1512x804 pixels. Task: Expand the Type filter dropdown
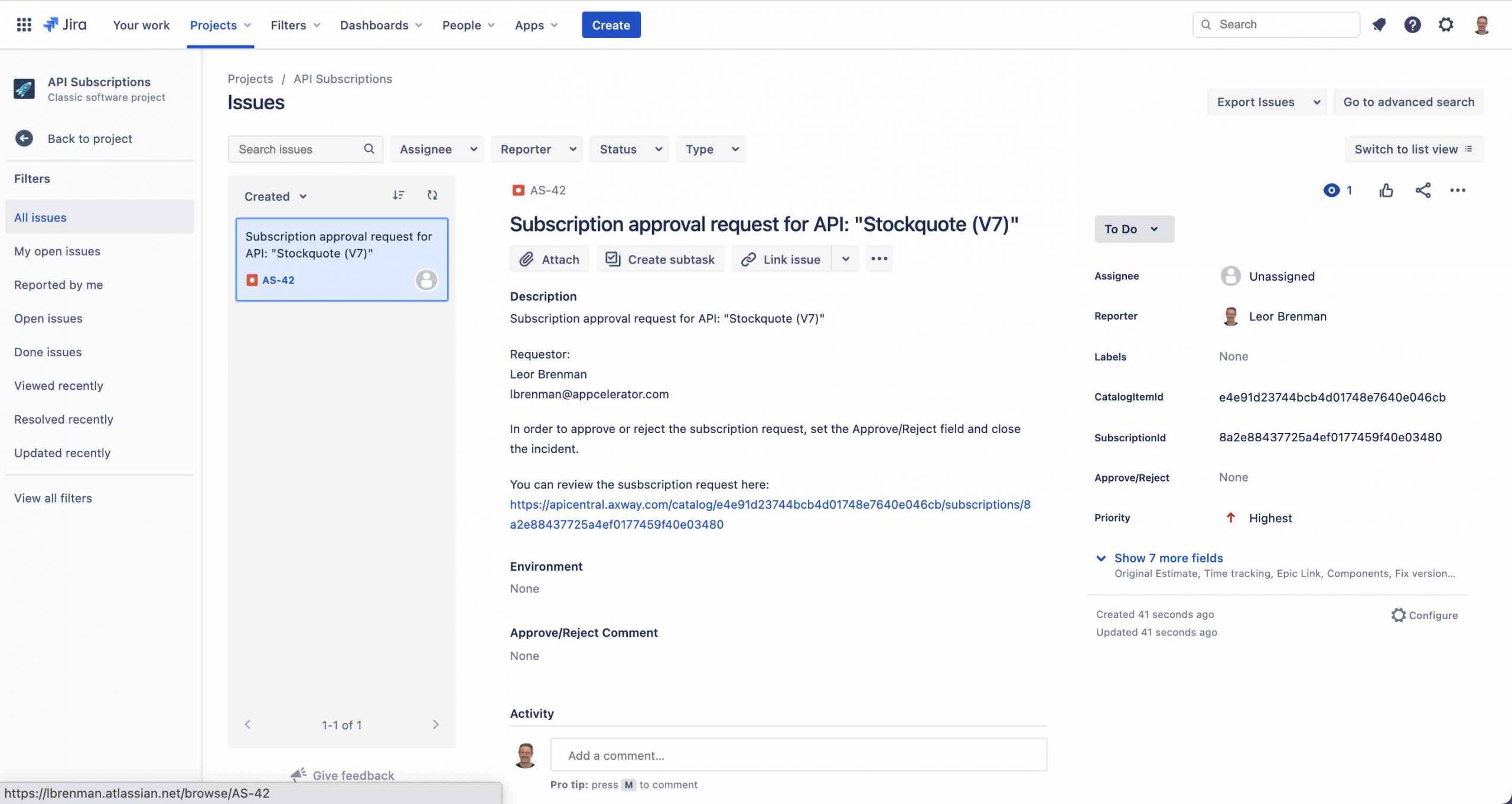[711, 149]
